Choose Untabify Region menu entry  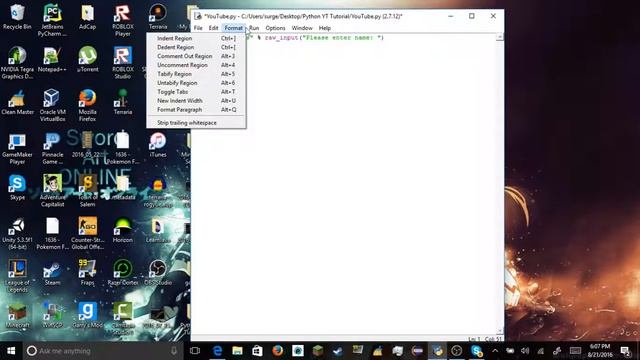pyautogui.click(x=196, y=83)
